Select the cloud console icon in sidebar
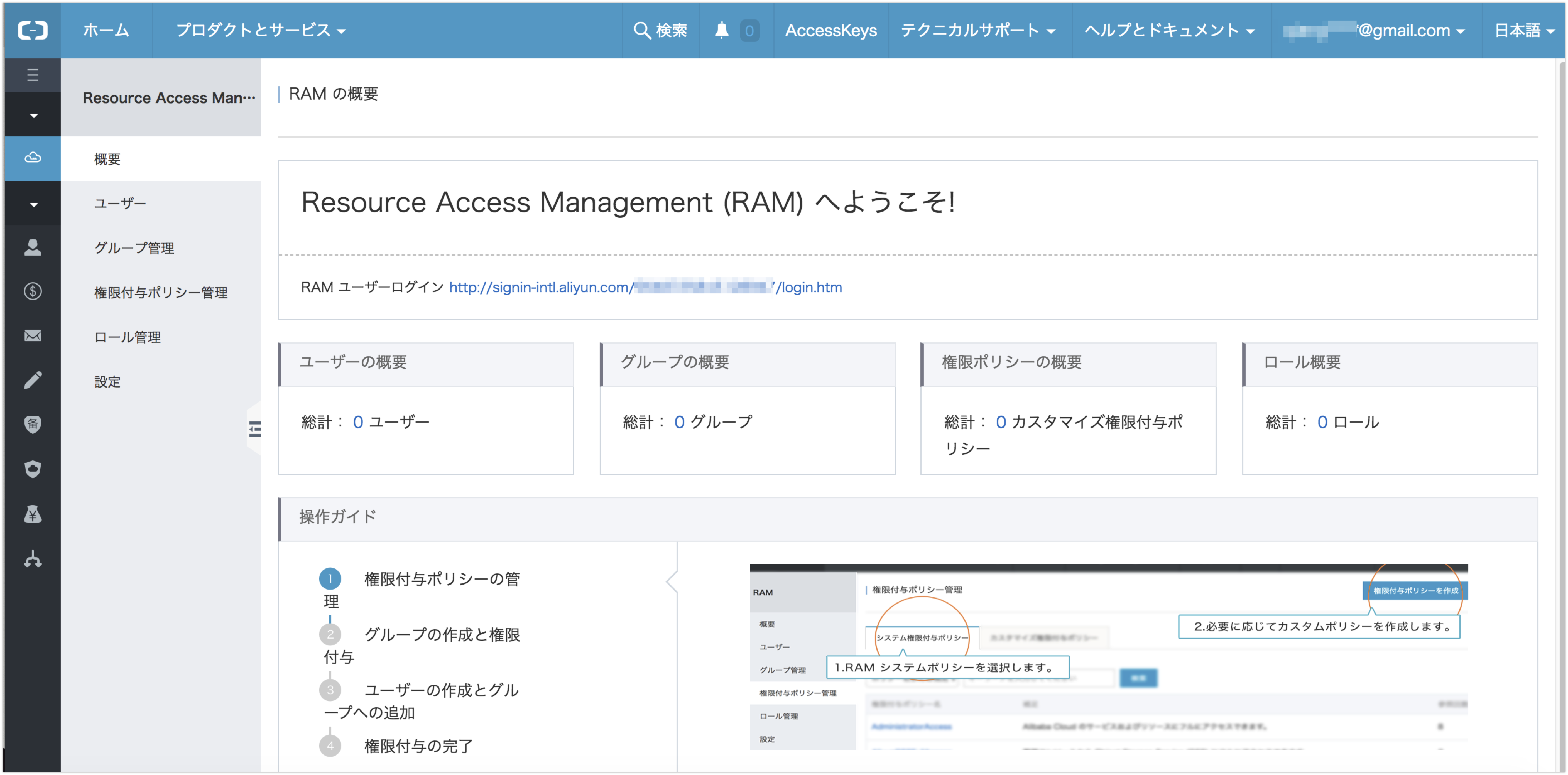This screenshot has width=1568, height=775. [32, 158]
